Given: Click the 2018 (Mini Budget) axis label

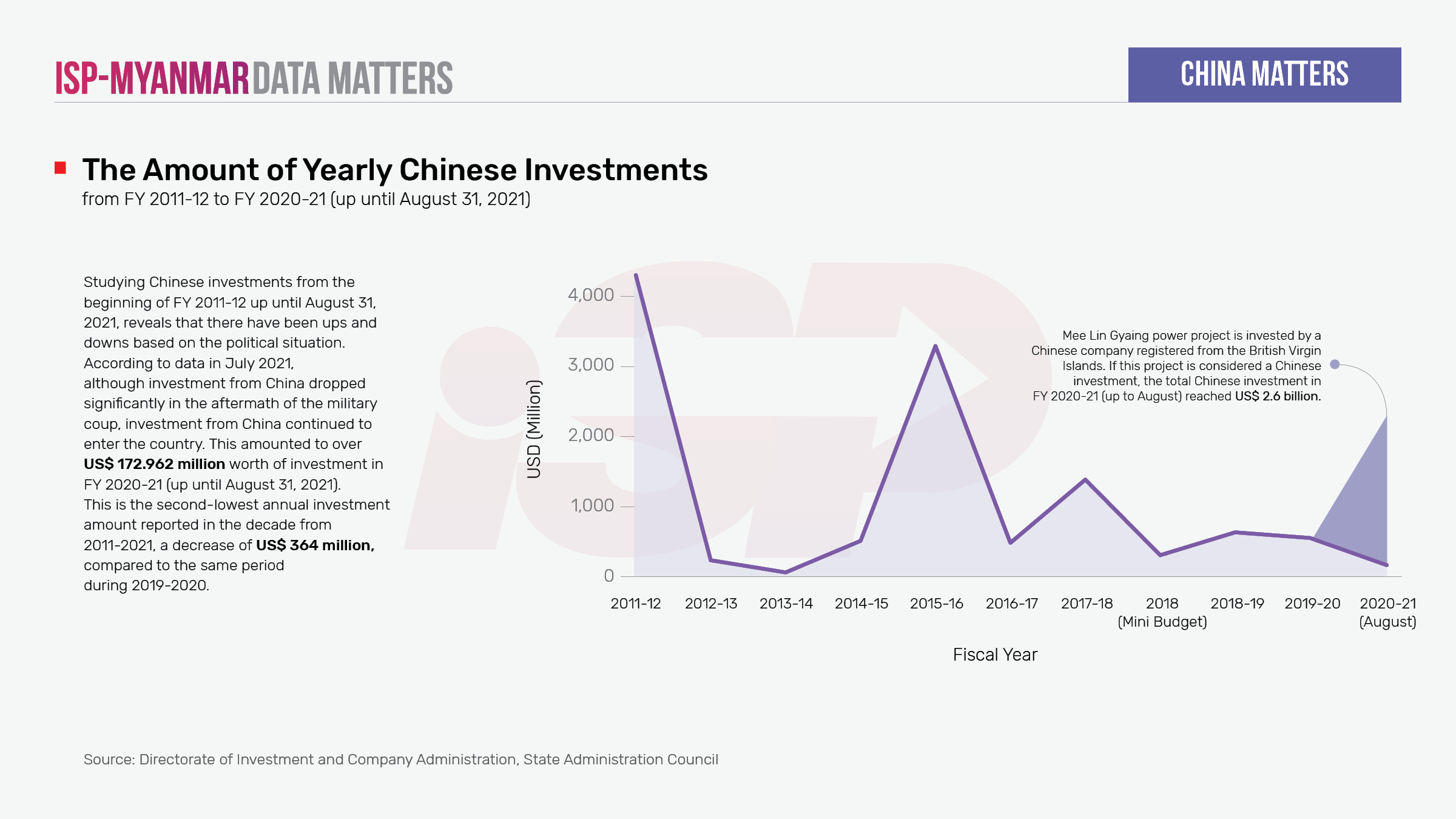Looking at the screenshot, I should pyautogui.click(x=1162, y=612).
